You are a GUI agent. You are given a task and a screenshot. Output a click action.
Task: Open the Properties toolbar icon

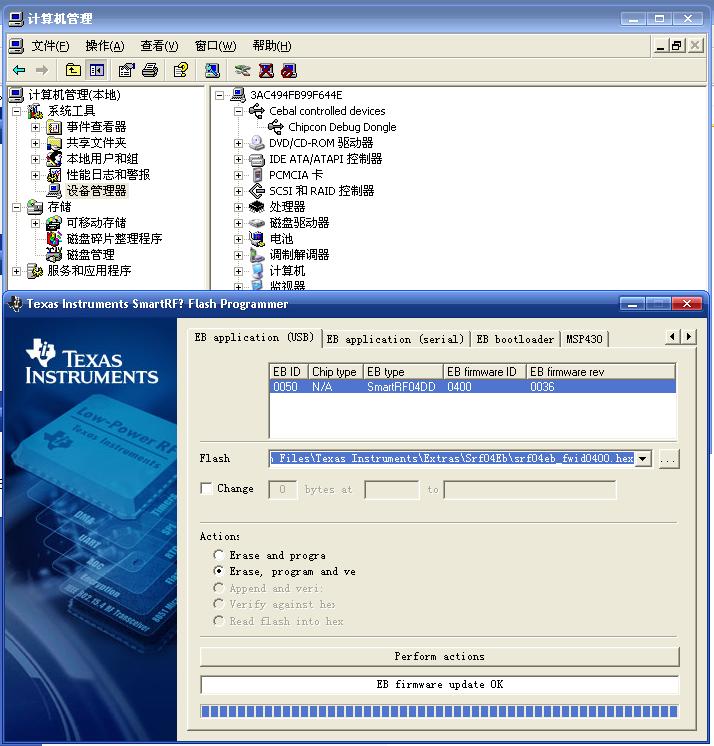(x=127, y=70)
